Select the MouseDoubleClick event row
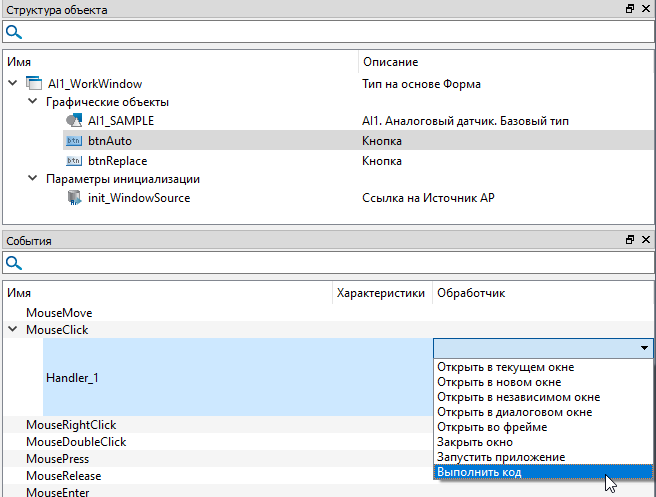656x497 pixels. 76,442
